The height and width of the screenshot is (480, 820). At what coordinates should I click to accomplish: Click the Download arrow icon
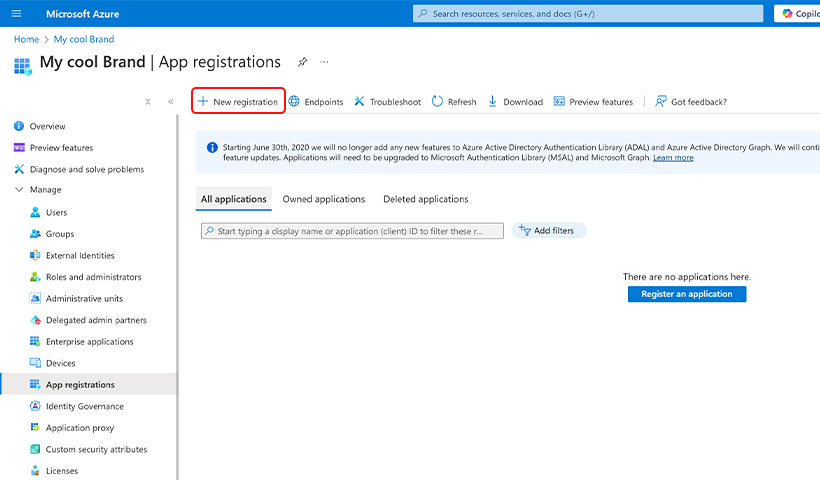coord(493,101)
